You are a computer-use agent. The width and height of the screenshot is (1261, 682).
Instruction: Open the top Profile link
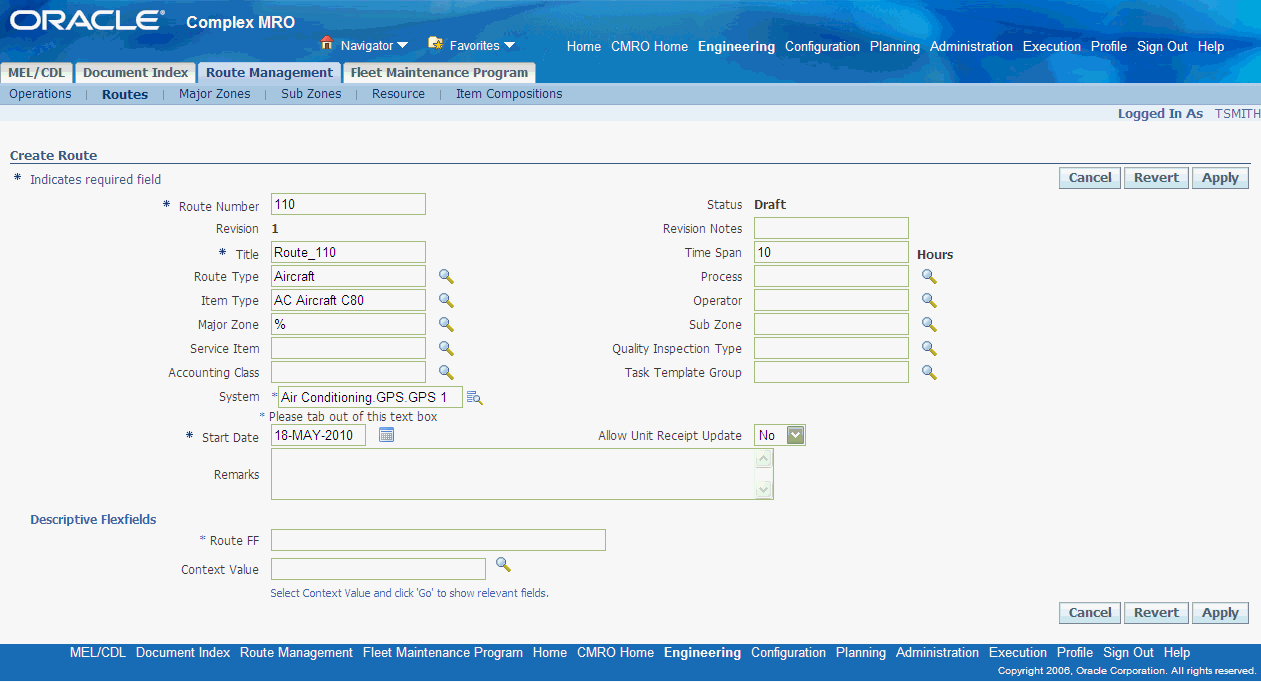[x=1109, y=47]
